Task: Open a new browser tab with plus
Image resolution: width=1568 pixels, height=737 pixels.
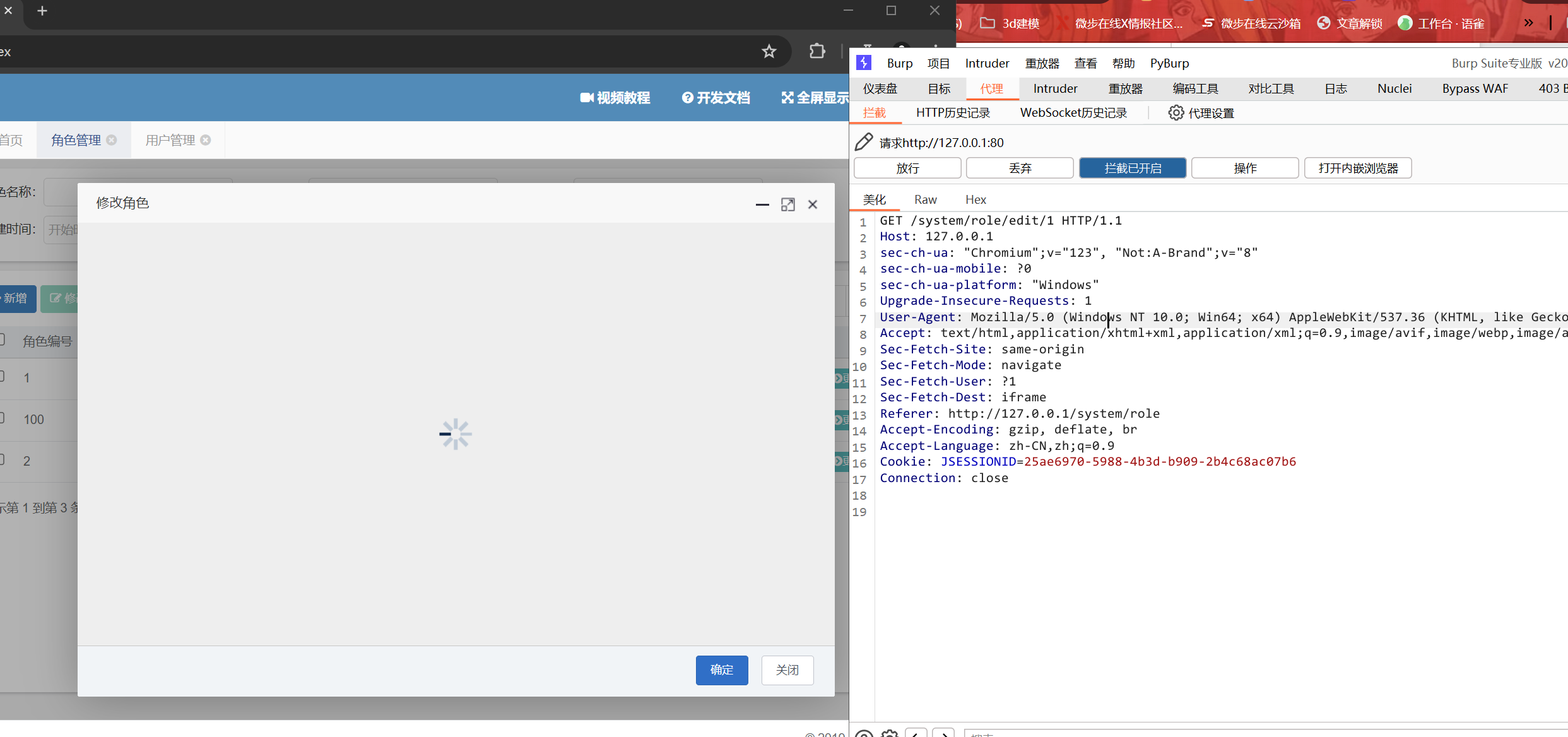Action: tap(42, 11)
